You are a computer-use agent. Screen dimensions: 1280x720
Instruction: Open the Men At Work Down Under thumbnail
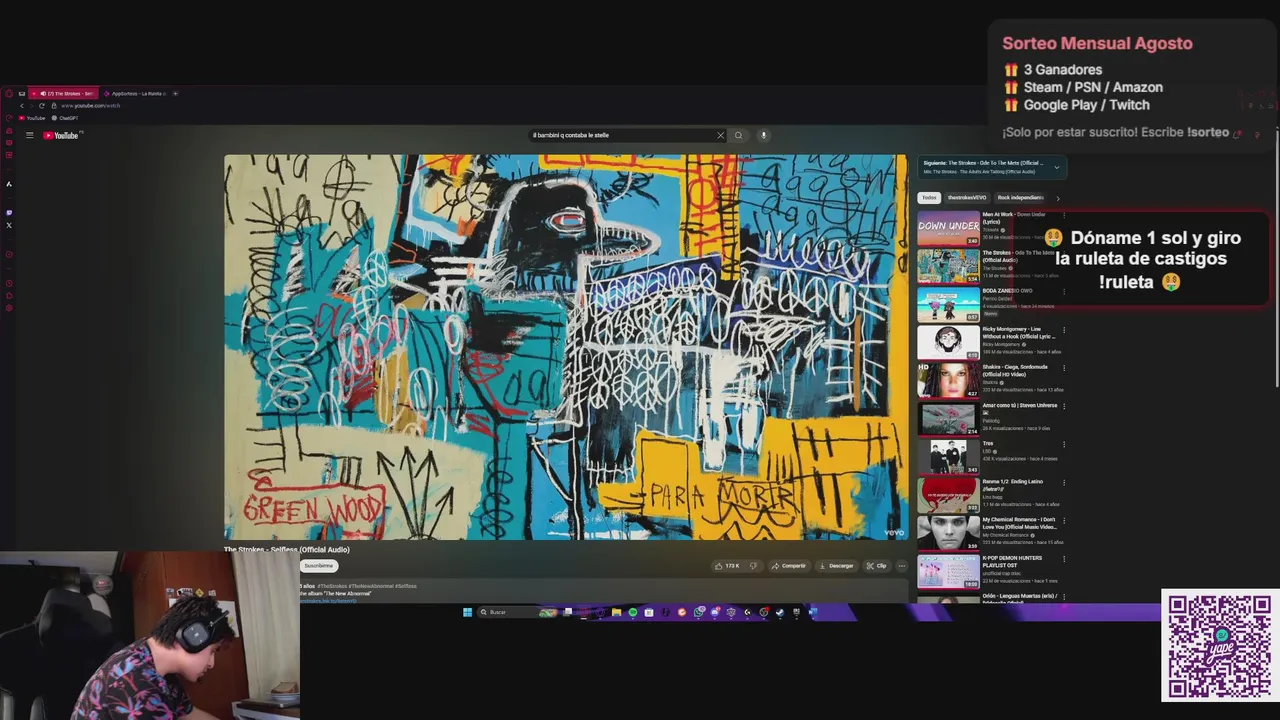coord(948,228)
